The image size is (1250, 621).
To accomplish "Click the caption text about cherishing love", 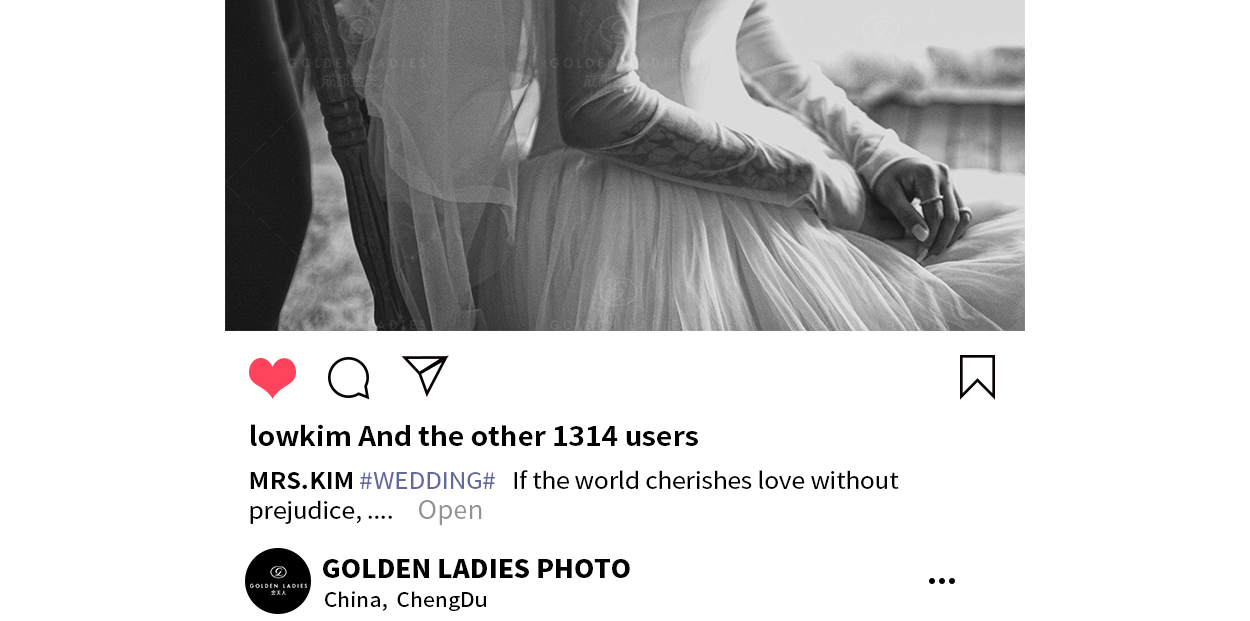I will [x=705, y=480].
